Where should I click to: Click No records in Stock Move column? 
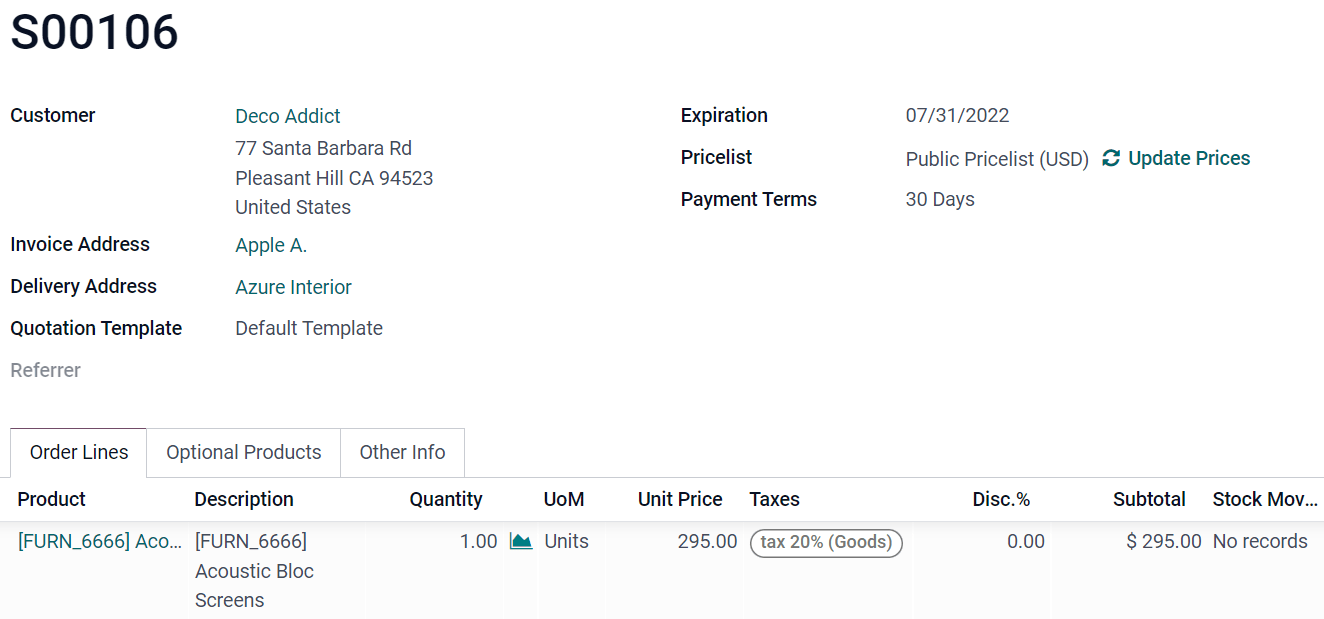point(1260,540)
